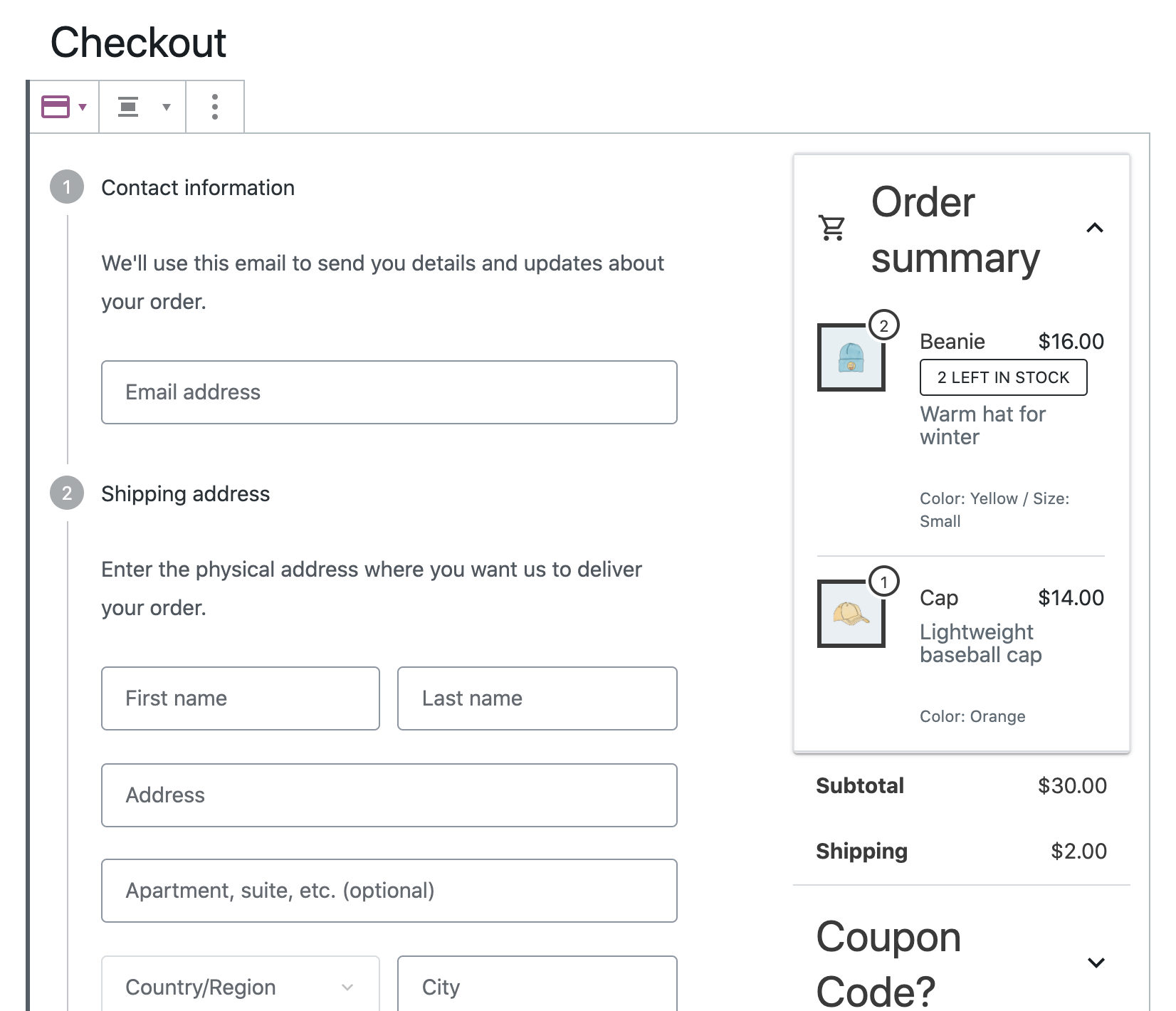Click the Cap quantity badge
The height and width of the screenshot is (1011, 1176).
click(x=883, y=582)
